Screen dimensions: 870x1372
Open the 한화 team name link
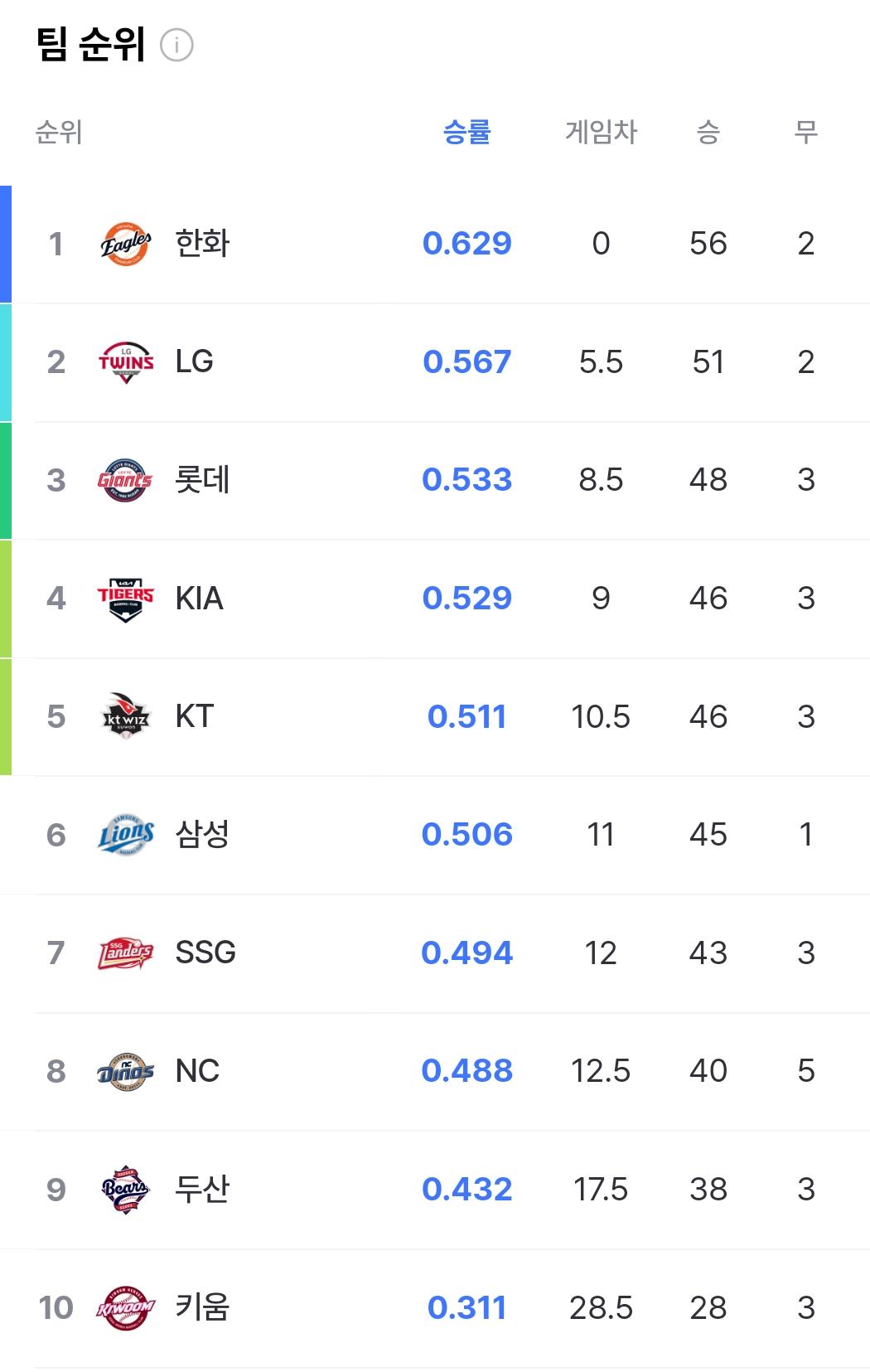point(202,244)
